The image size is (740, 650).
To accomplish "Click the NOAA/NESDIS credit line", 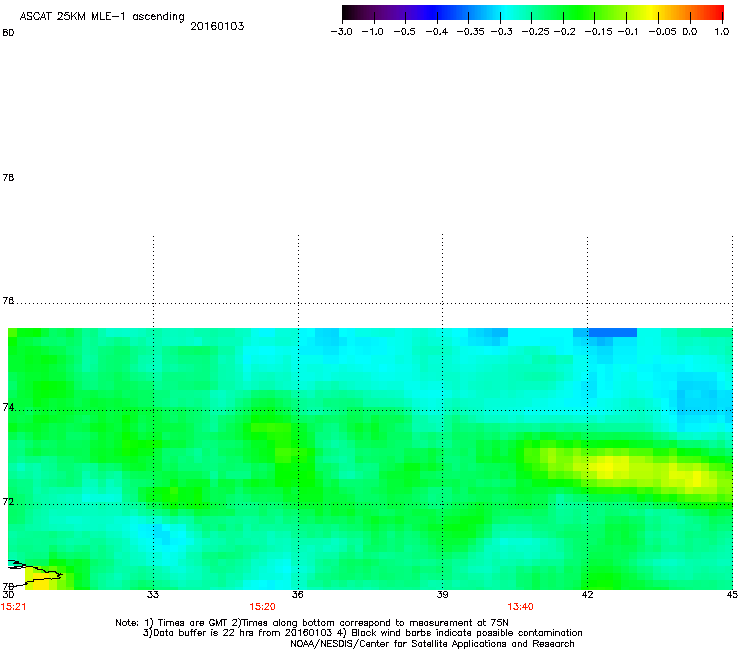I will pos(432,644).
